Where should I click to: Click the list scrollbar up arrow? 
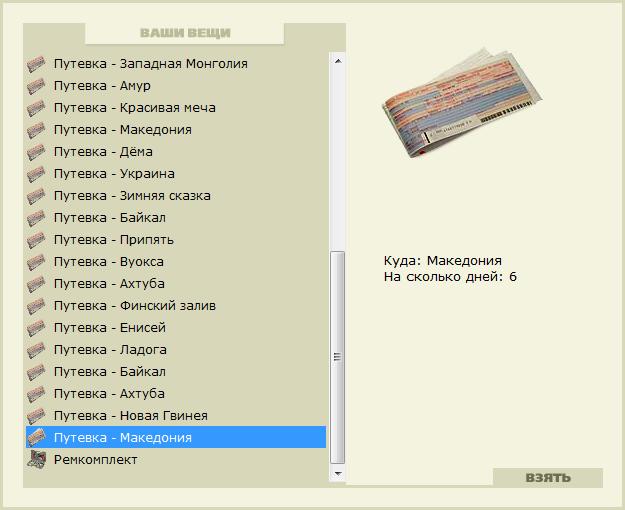tap(338, 61)
